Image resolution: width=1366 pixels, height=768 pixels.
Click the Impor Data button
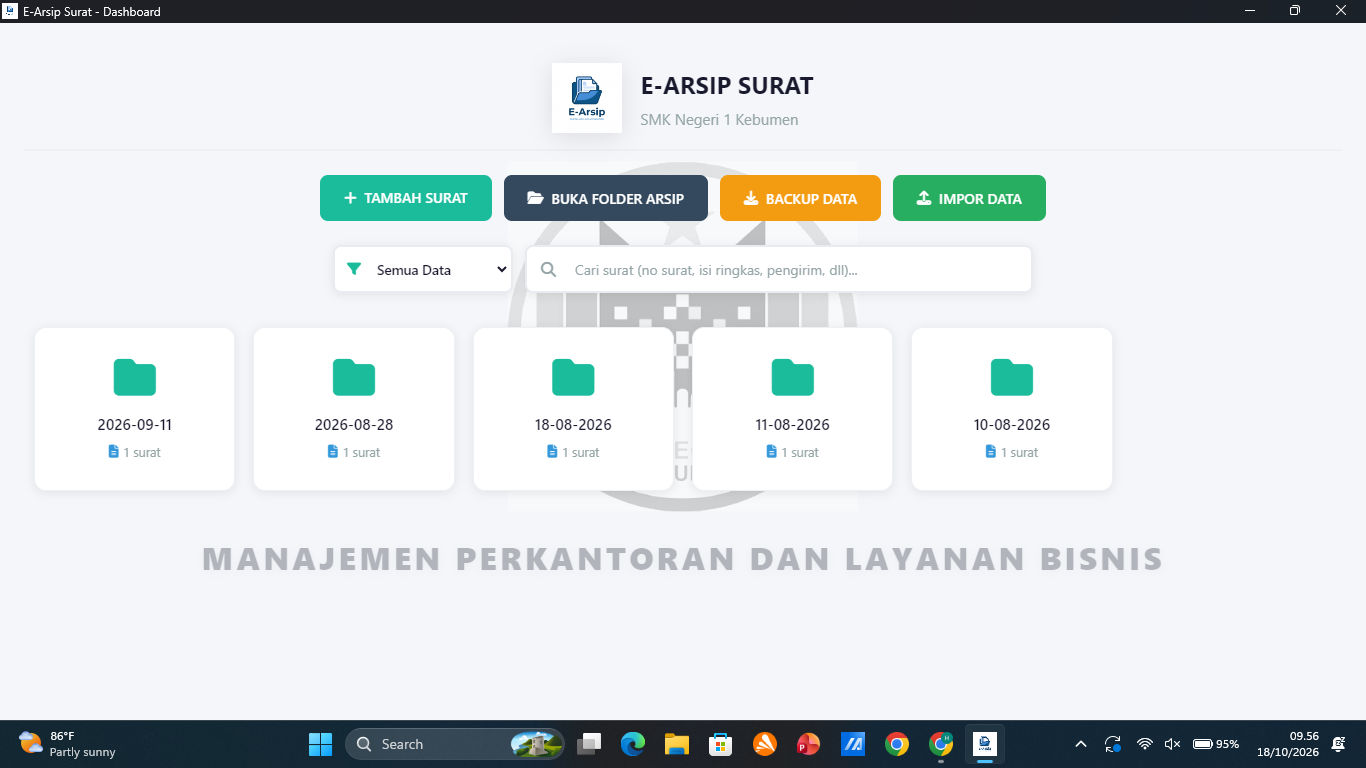point(969,198)
